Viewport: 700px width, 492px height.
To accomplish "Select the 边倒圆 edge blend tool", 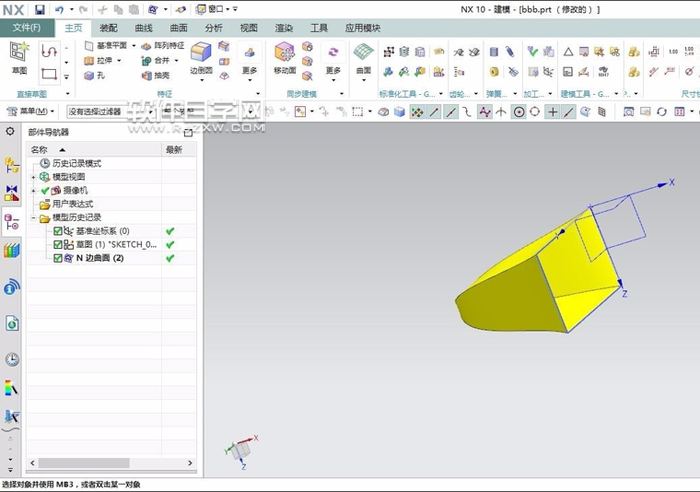I will tap(201, 57).
